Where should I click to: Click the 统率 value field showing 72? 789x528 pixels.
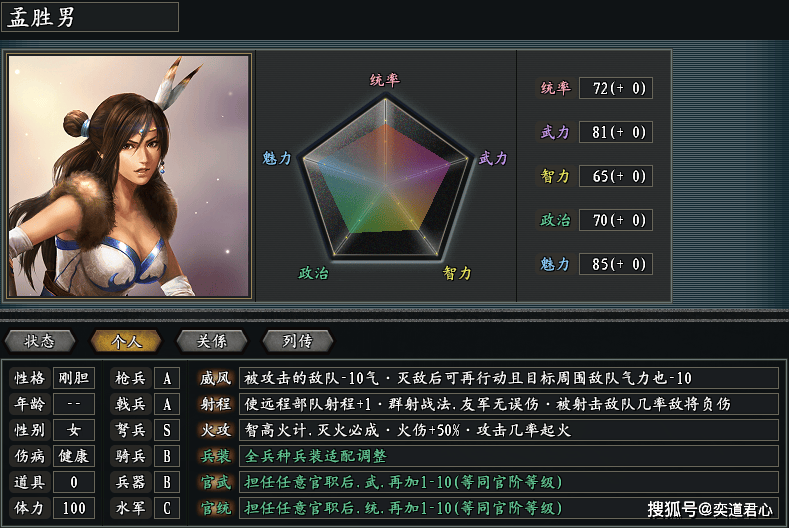tap(616, 88)
